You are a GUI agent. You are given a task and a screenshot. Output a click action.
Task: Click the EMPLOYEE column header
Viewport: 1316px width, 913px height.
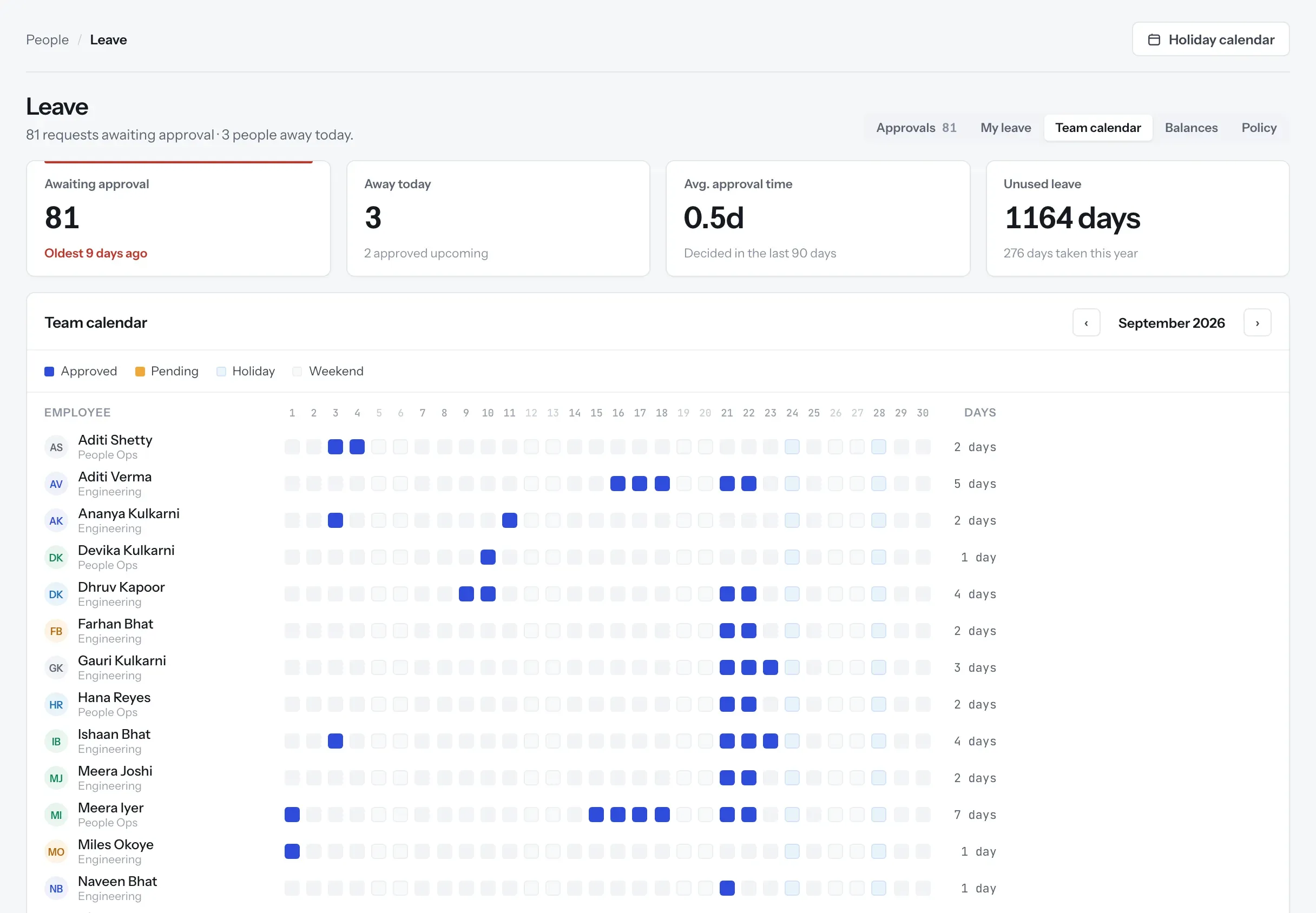click(77, 413)
